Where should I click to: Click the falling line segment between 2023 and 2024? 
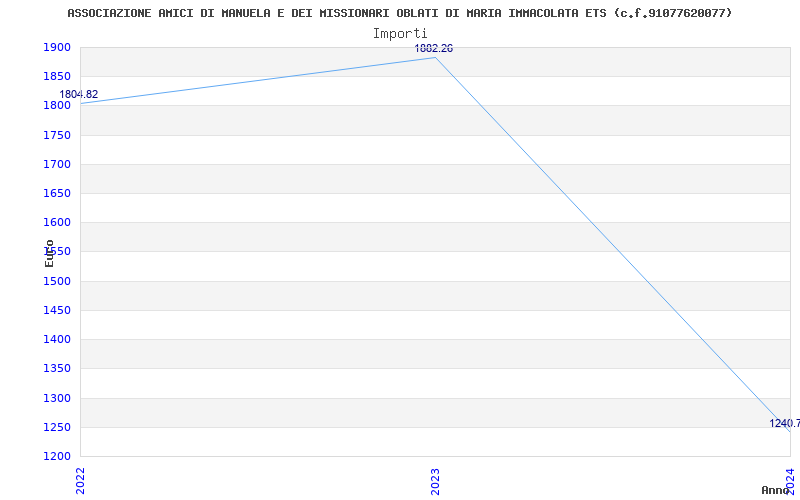613,245
